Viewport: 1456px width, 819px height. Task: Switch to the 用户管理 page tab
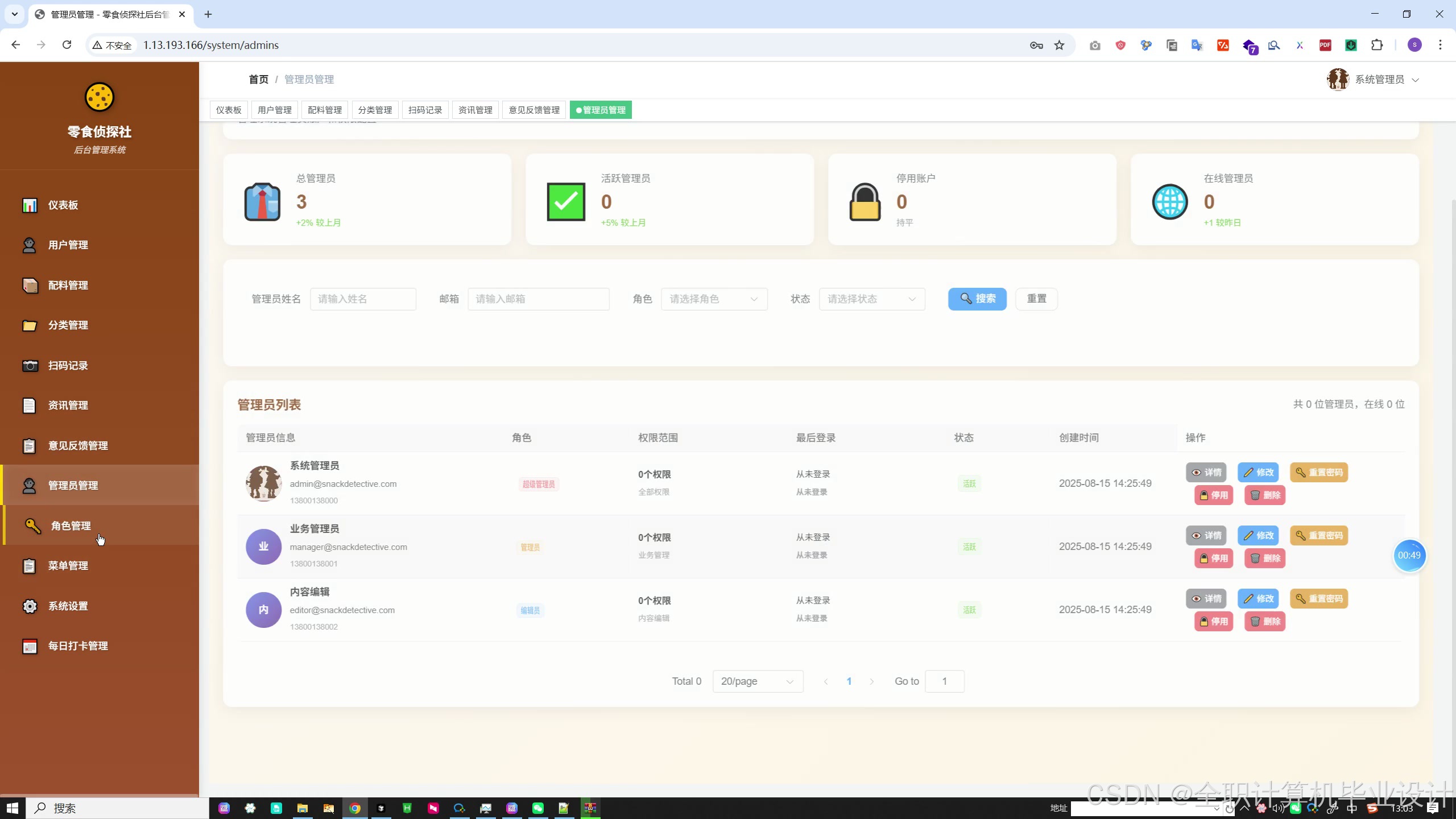coord(274,110)
